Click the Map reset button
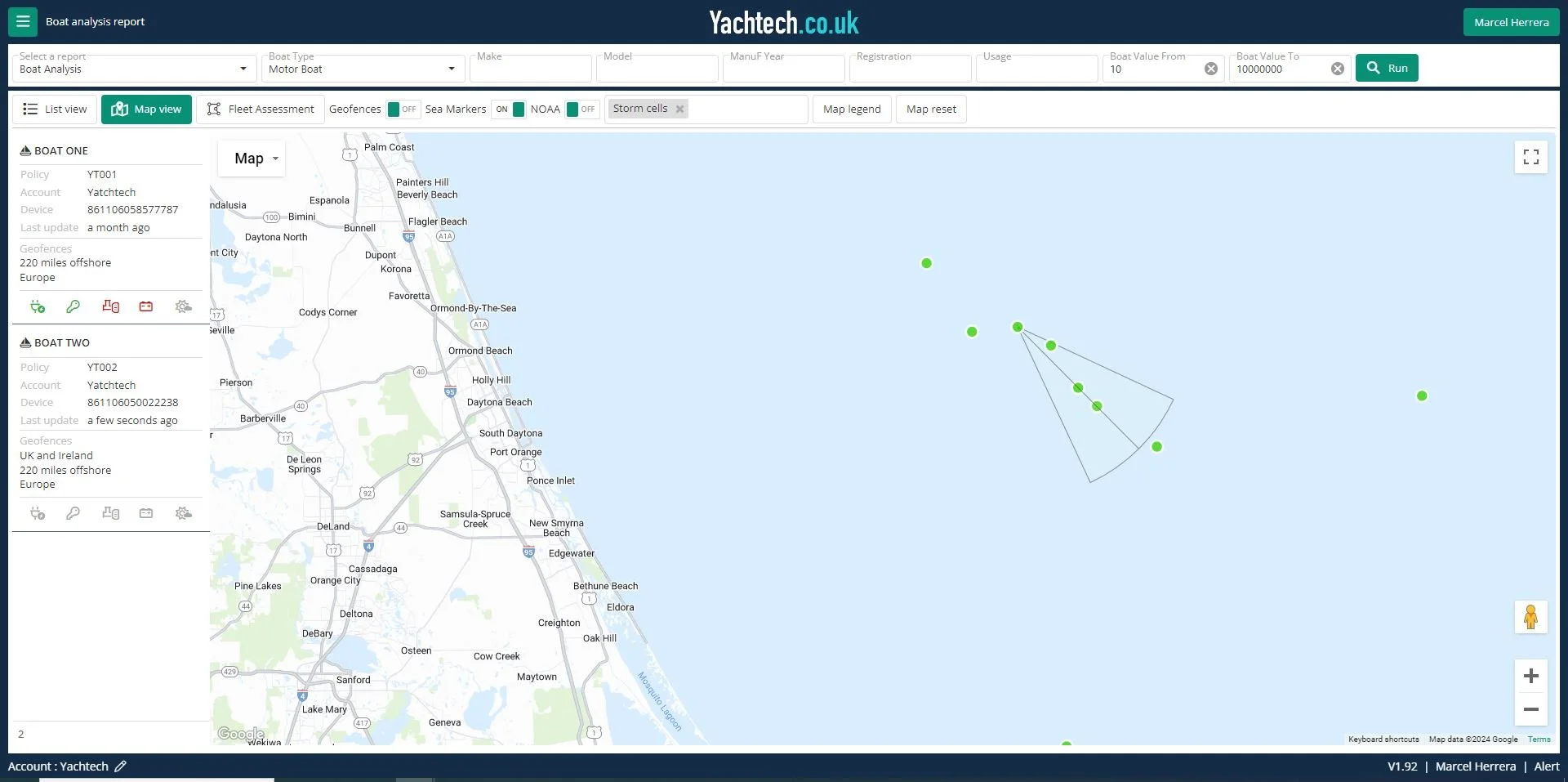This screenshot has width=1568, height=782. pos(931,109)
